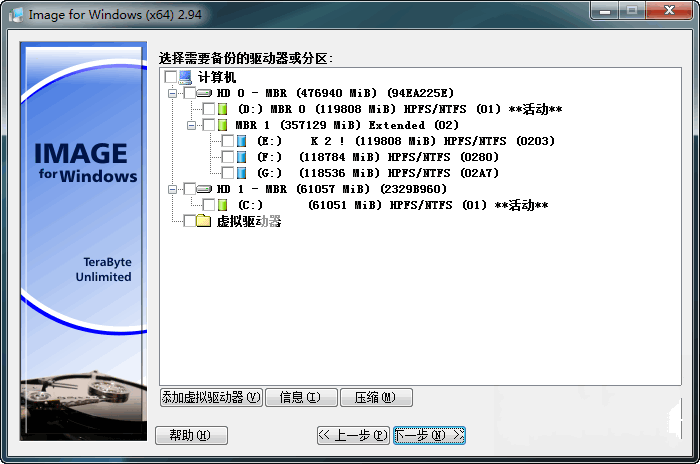
Task: Check the HD 1 drive checkbox
Action: click(x=190, y=189)
